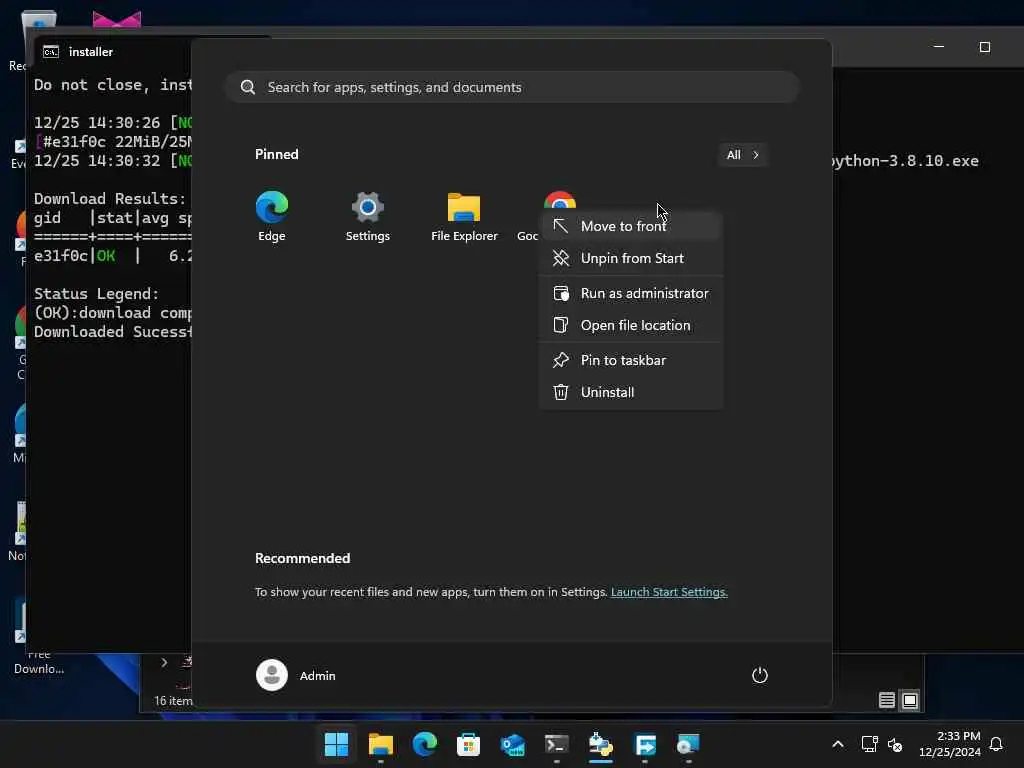Click the Recommended section heading
Viewport: 1024px width, 768px height.
coord(302,558)
